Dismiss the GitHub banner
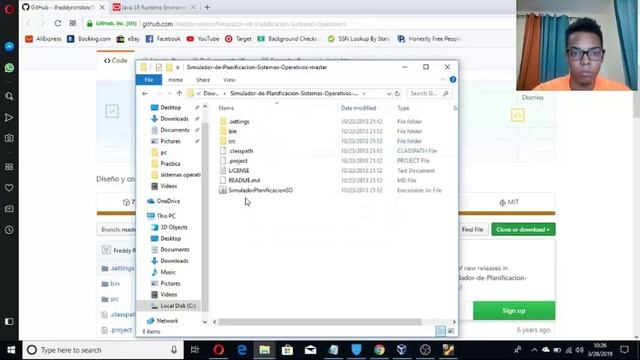Screen dimensions: 640x360 pos(532,98)
